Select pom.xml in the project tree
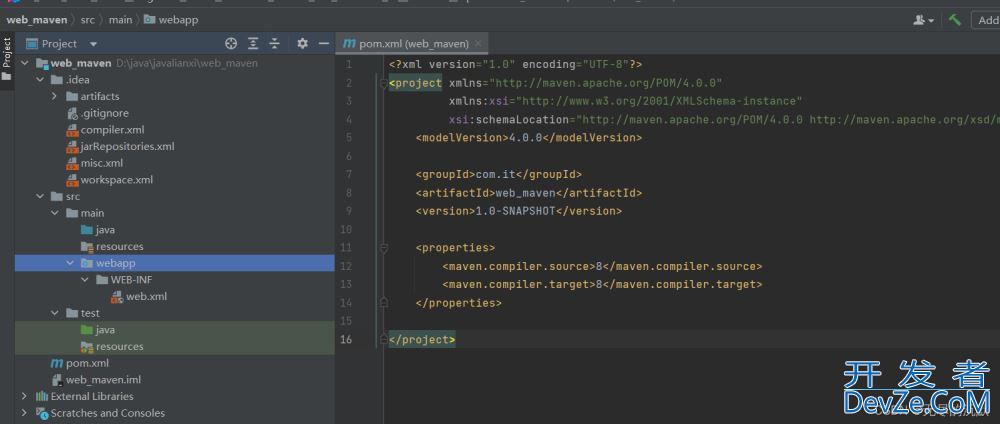The width and height of the screenshot is (1000, 424). coord(80,363)
